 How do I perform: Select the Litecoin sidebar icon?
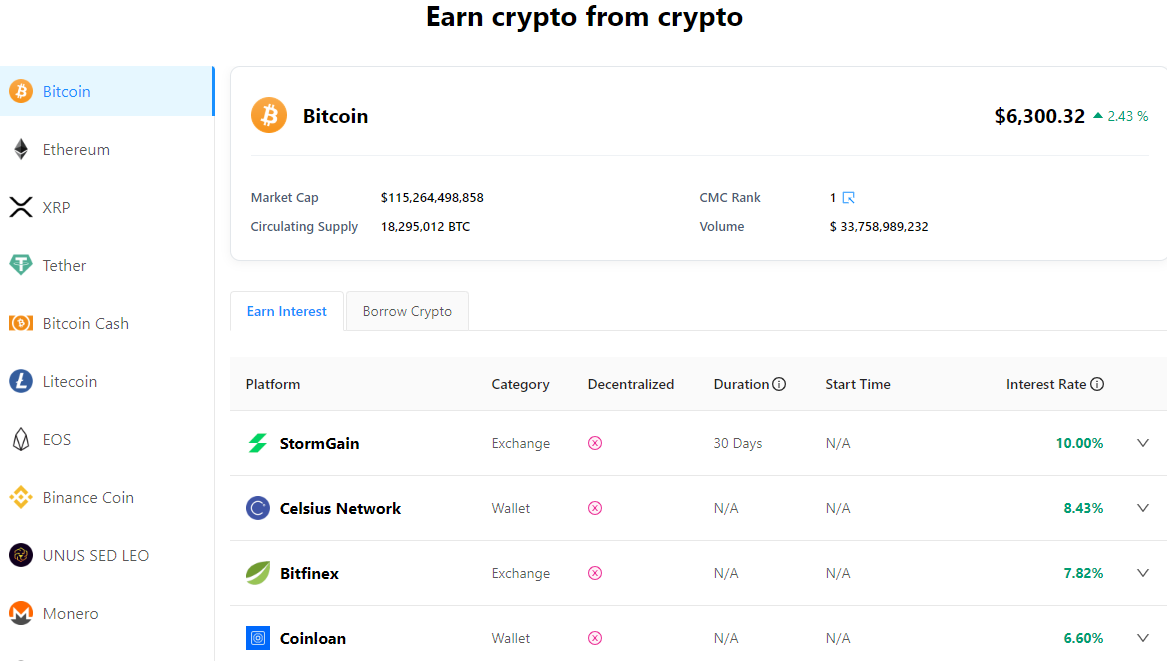pos(21,381)
